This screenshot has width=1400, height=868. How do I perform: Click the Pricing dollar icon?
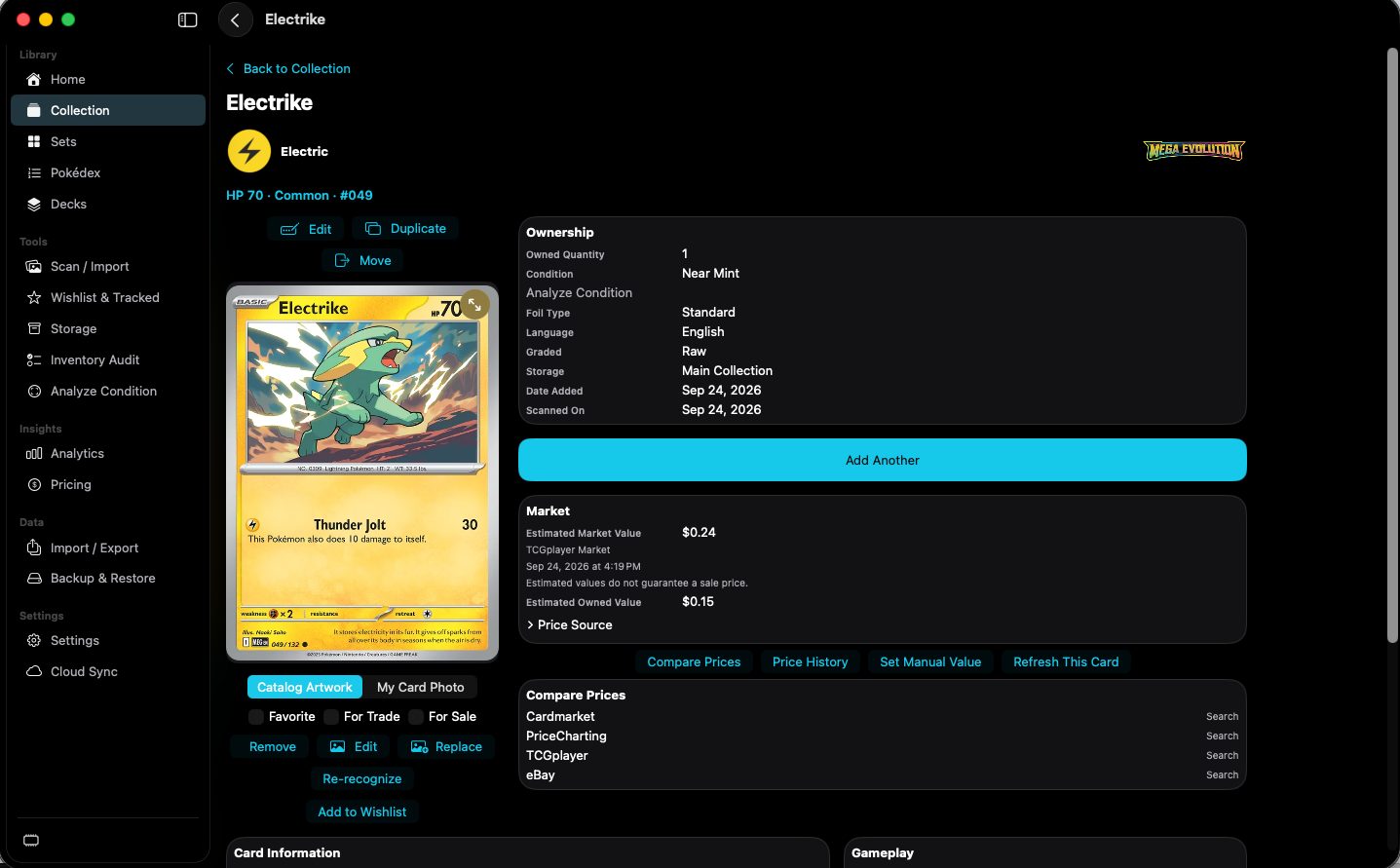coord(34,484)
